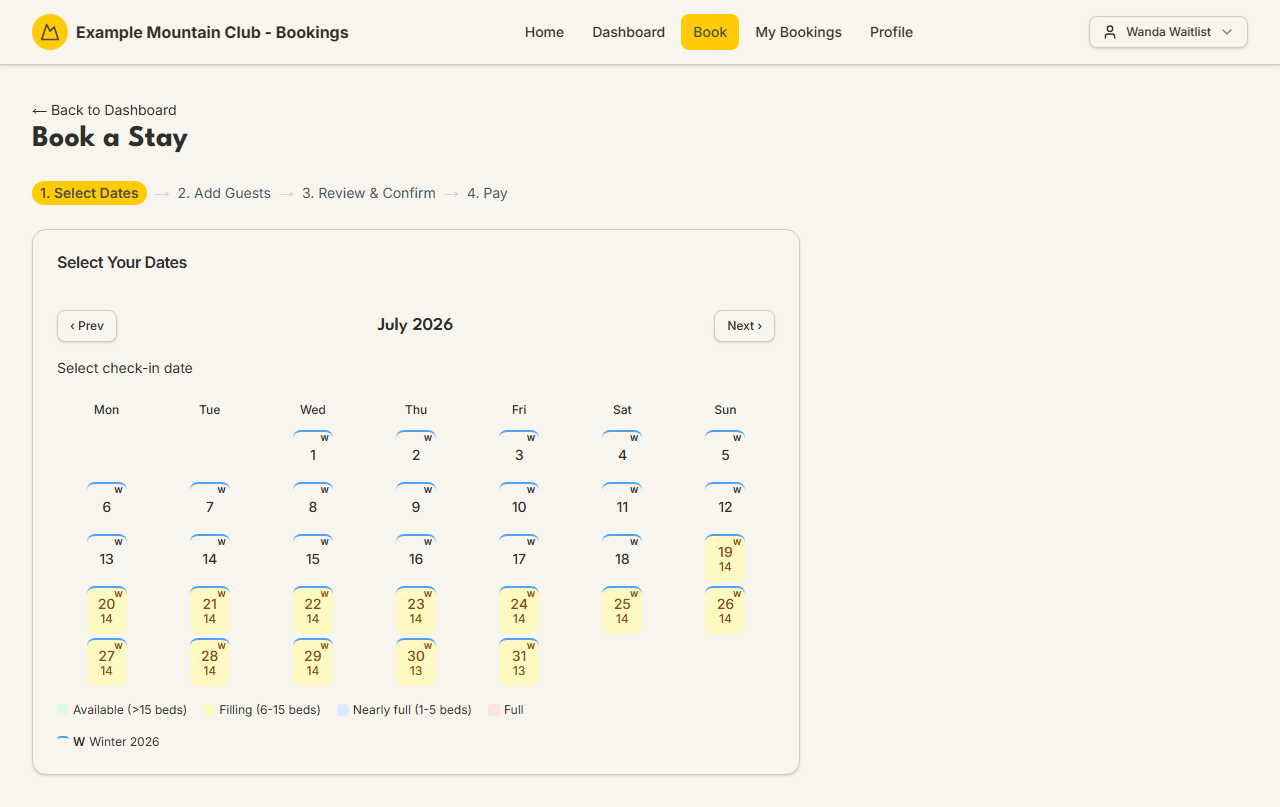
Task: Click the user avatar icon beside Wanda Waitlist
Action: 1109,32
